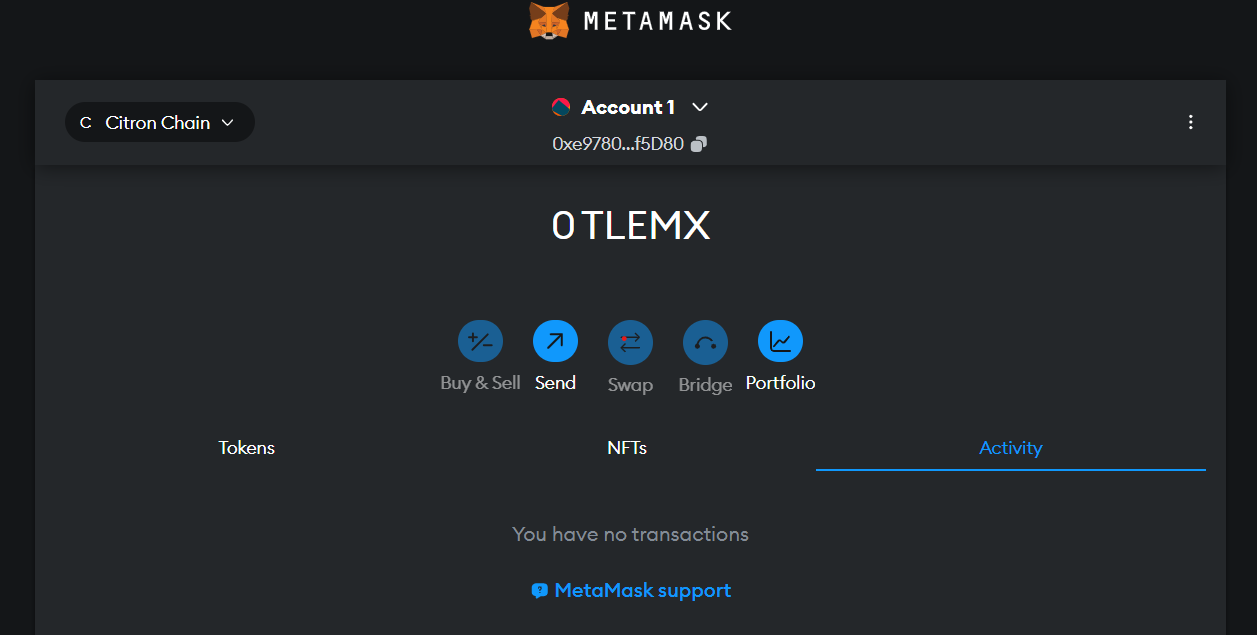The height and width of the screenshot is (635, 1257).
Task: Switch to the Tokens tab
Action: click(246, 447)
